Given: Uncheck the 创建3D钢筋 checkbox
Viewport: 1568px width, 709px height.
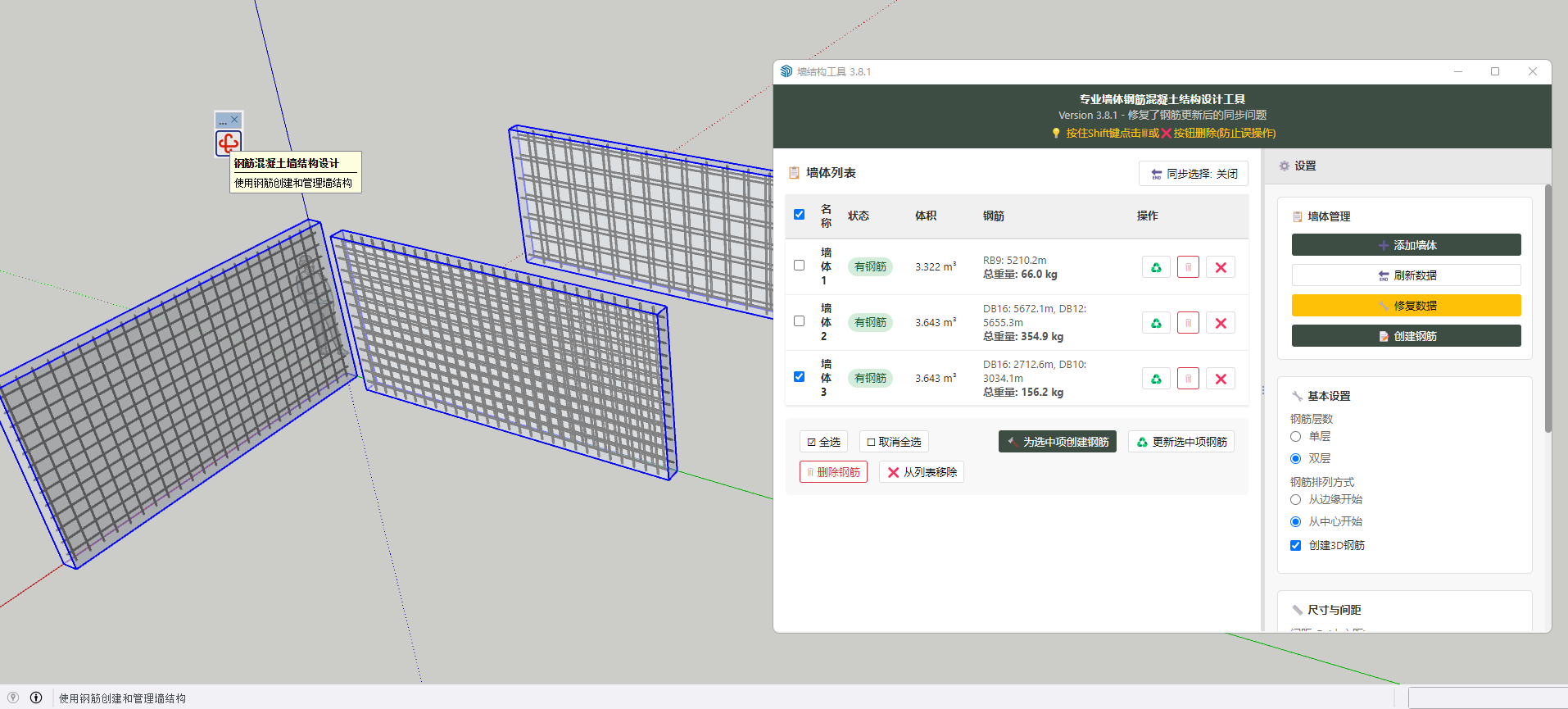Looking at the screenshot, I should pyautogui.click(x=1295, y=545).
